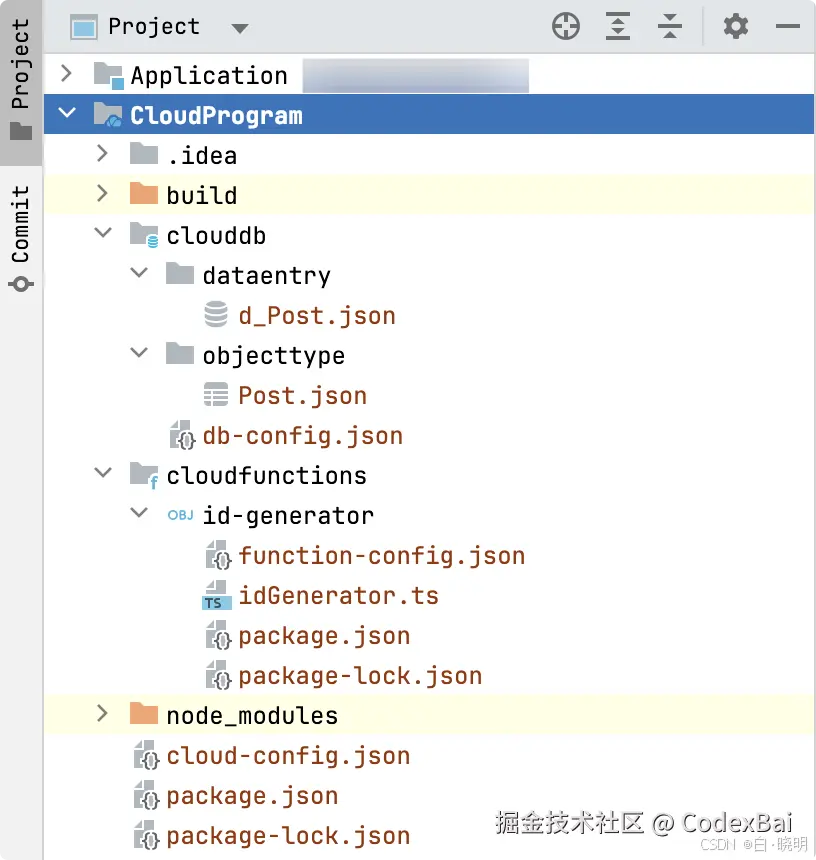Collapse the objecttype folder

(x=139, y=353)
